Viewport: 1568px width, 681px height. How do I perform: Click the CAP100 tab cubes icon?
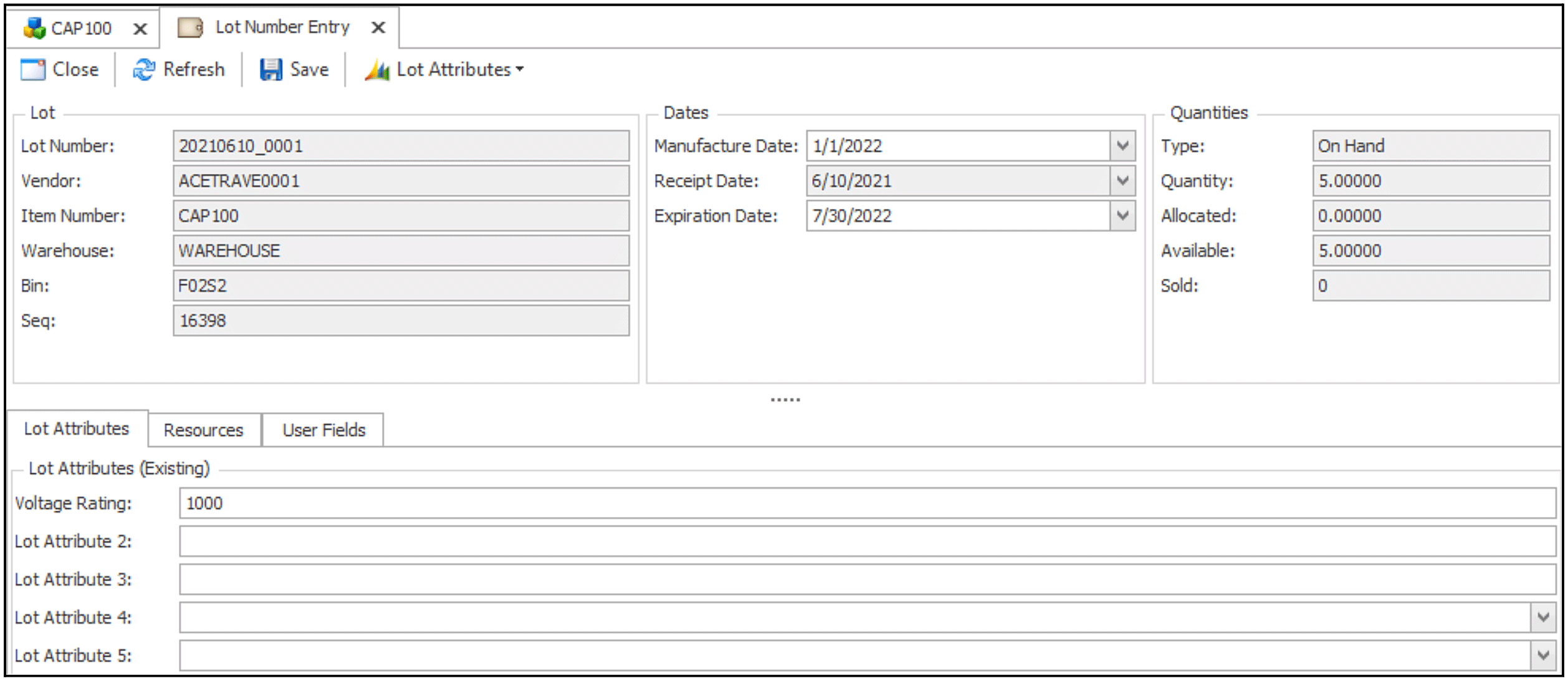[34, 28]
